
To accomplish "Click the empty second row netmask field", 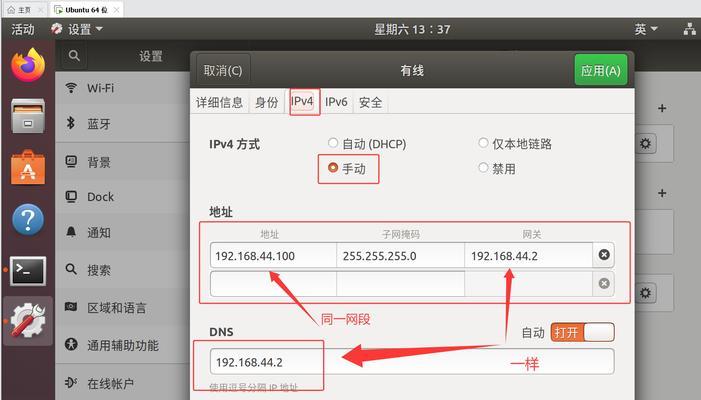I will [401, 283].
